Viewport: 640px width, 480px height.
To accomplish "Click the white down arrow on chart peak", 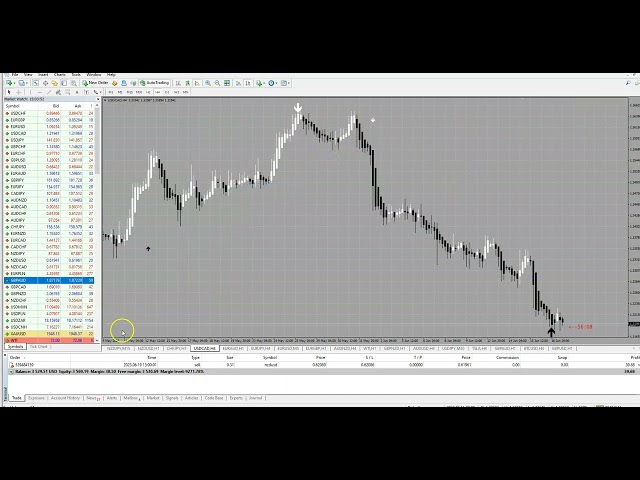I will click(x=298, y=107).
